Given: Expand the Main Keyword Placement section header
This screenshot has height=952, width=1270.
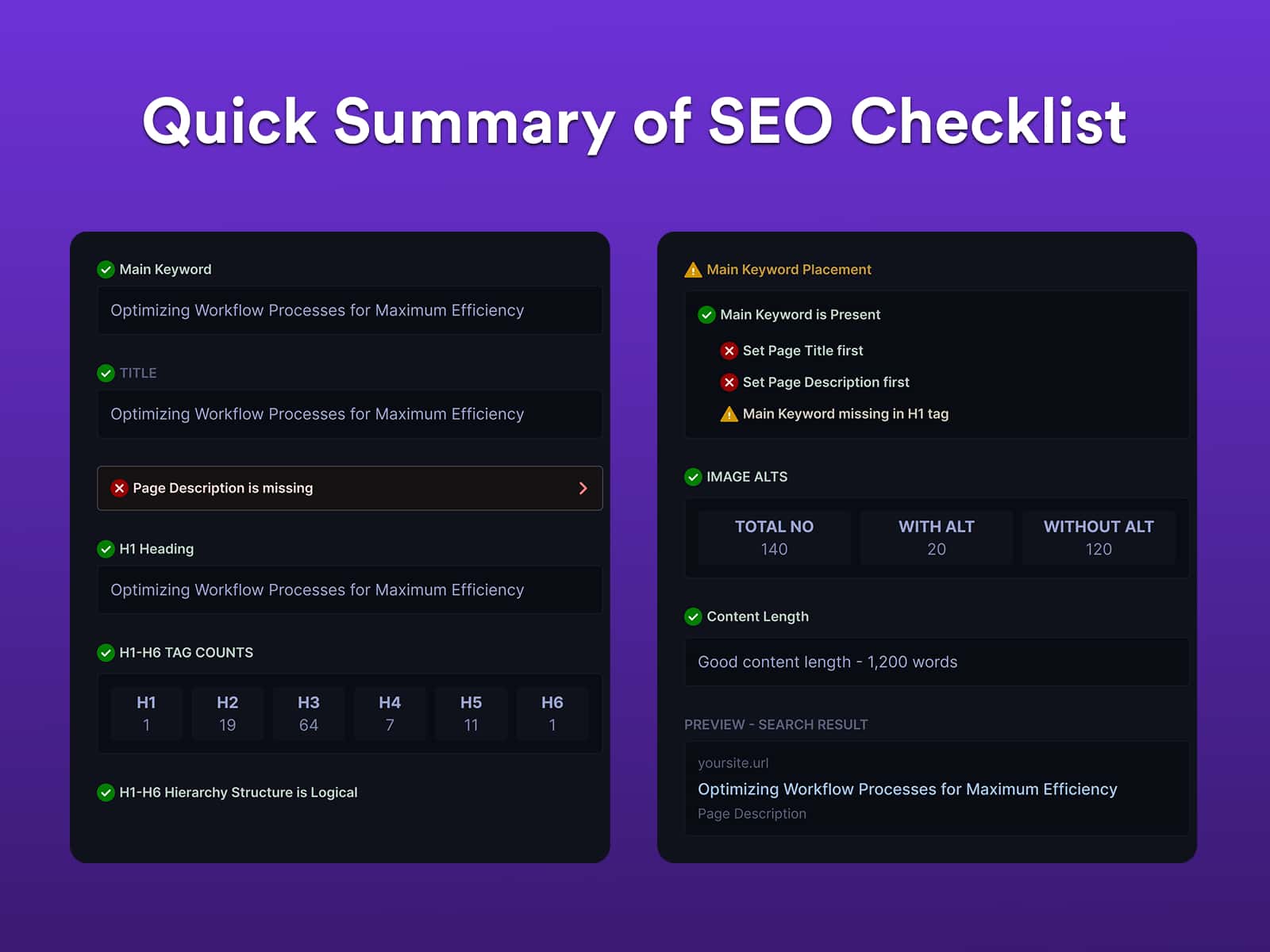Looking at the screenshot, I should point(789,270).
